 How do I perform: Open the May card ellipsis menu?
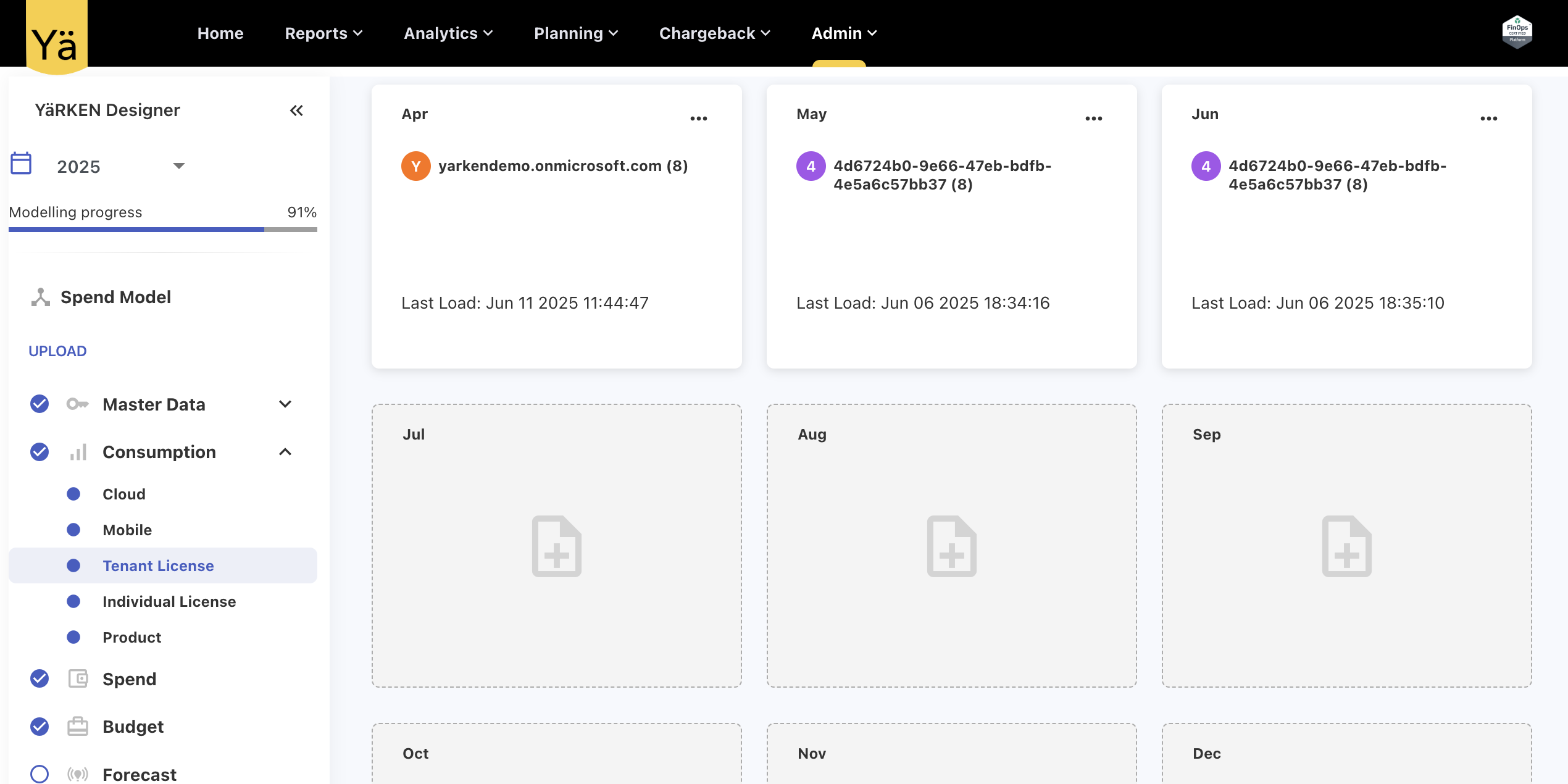coord(1093,118)
